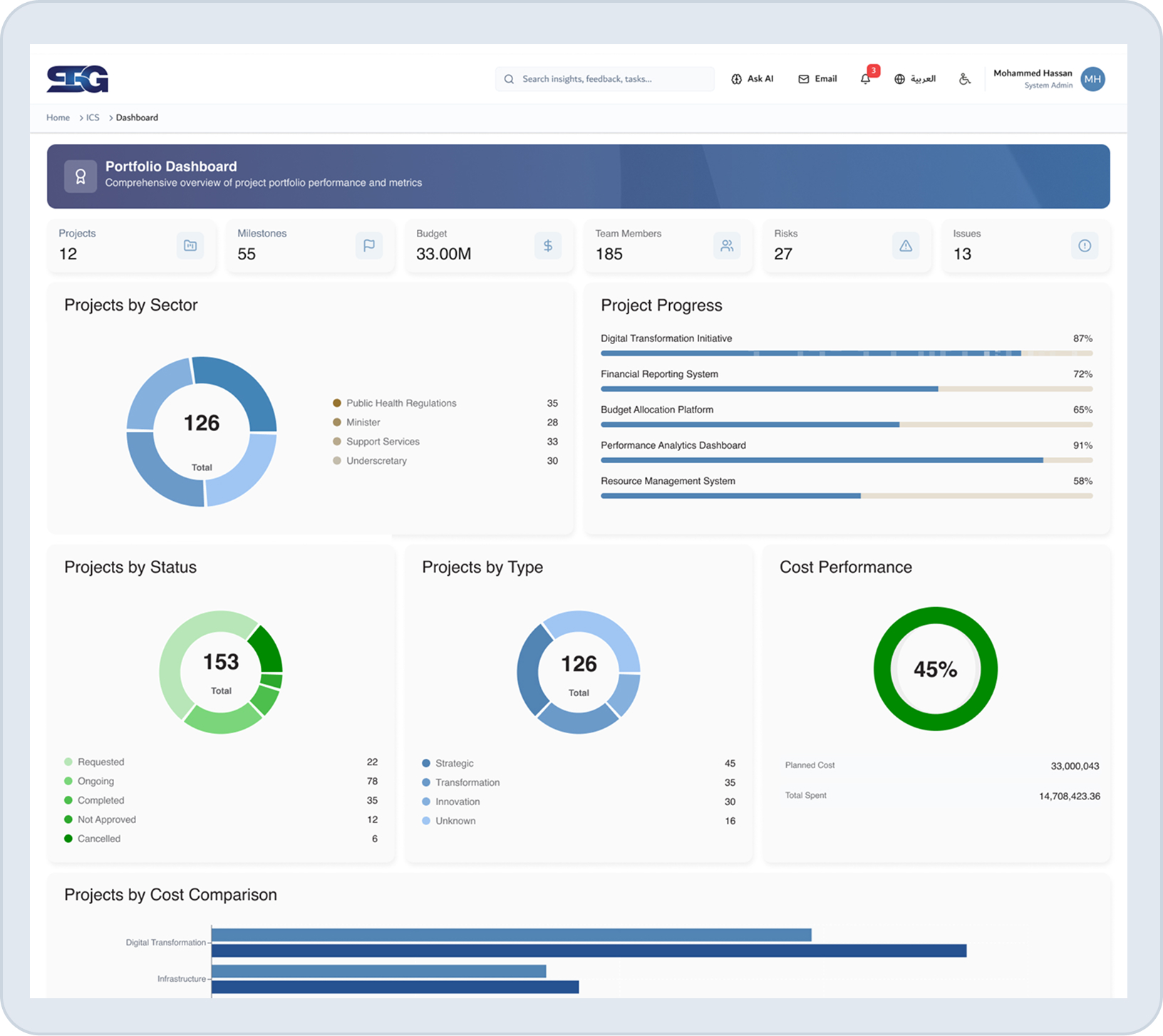Click the dollar icon on the Budget card

tap(548, 246)
